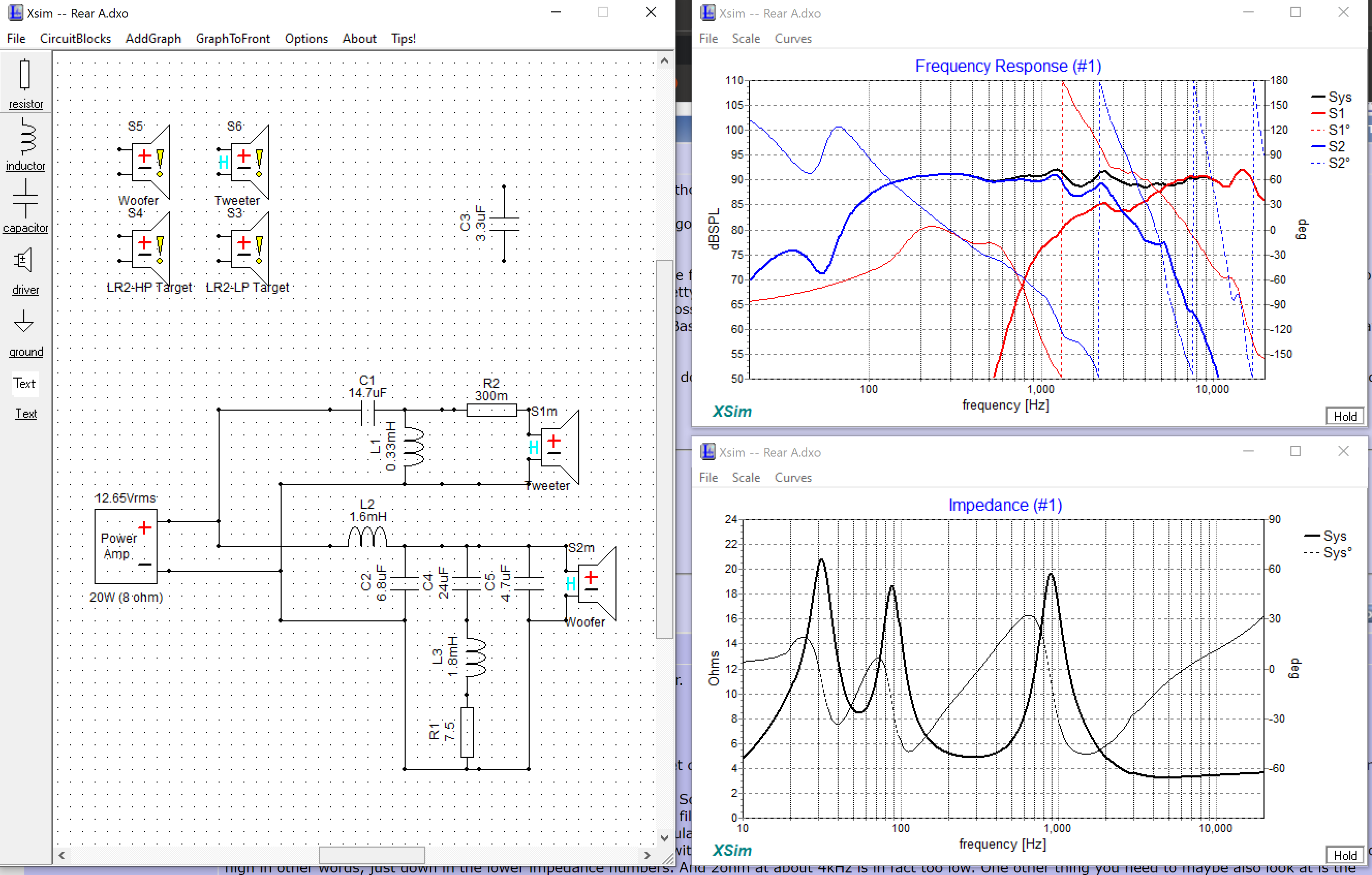Open the CircuitBlocks menu
The image size is (1372, 875).
75,38
